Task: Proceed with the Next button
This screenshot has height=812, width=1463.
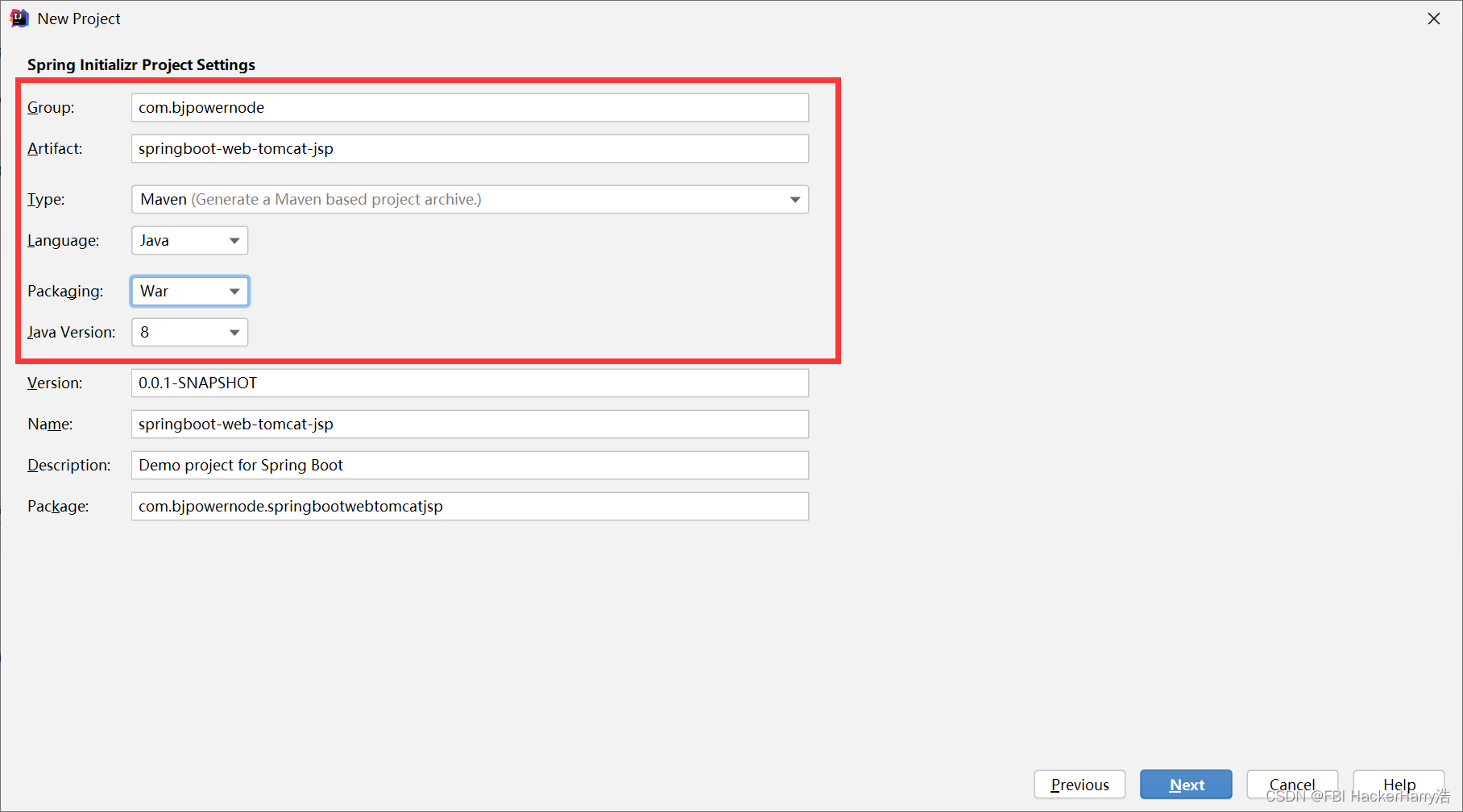Action: click(x=1186, y=785)
